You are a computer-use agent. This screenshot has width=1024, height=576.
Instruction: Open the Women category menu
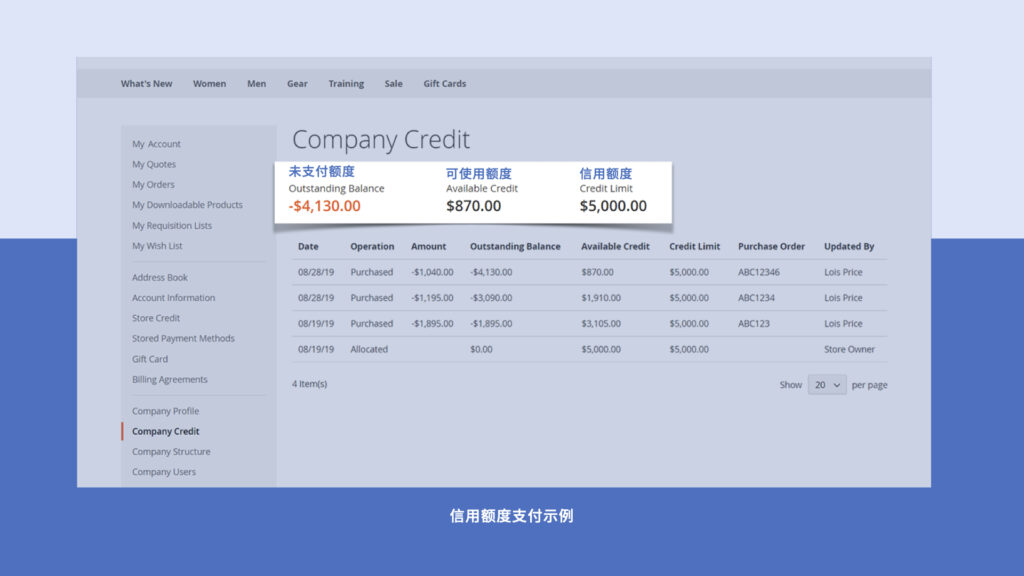[x=209, y=84]
